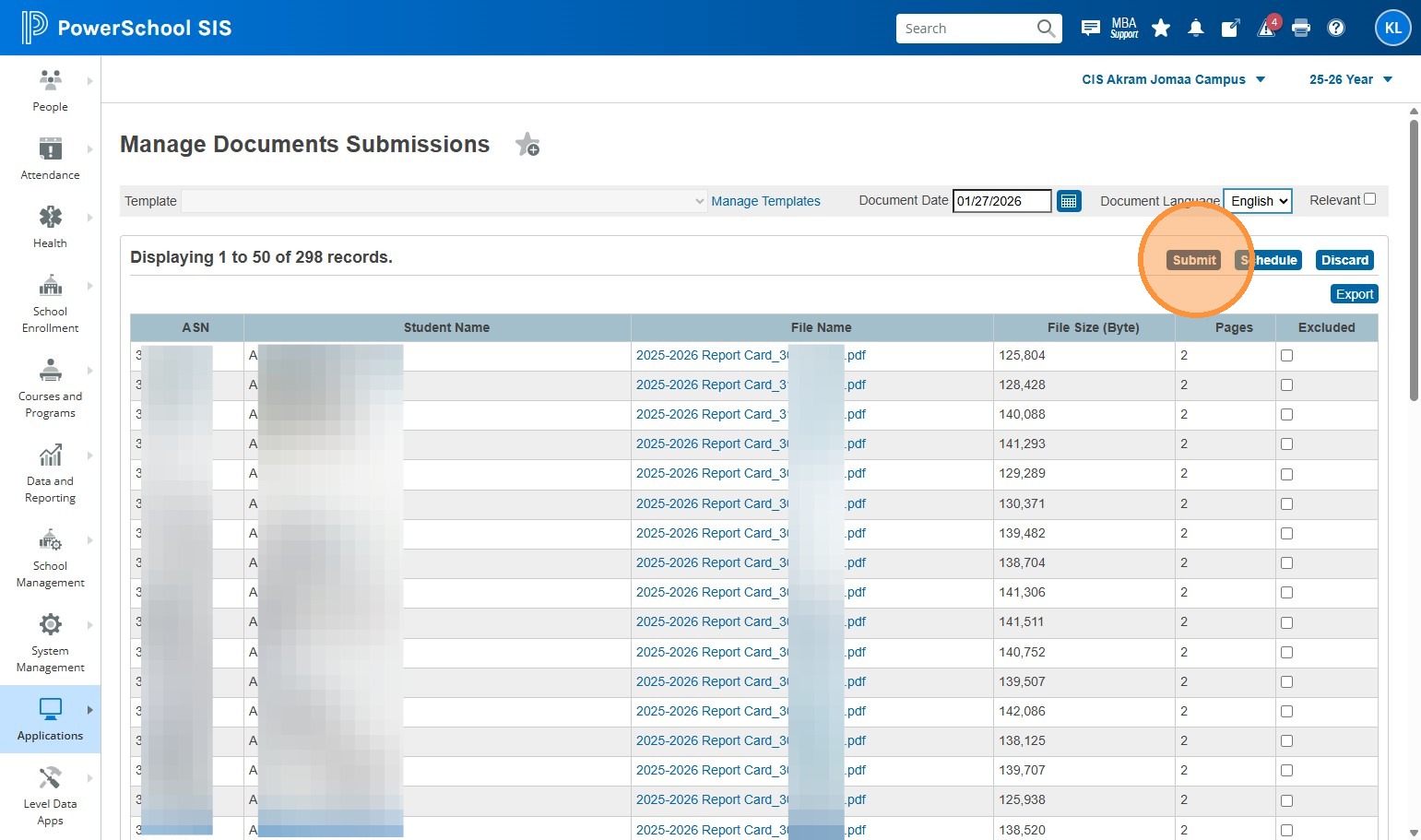The width and height of the screenshot is (1421, 840).
Task: Open the printer icon in header
Action: pos(1301,28)
